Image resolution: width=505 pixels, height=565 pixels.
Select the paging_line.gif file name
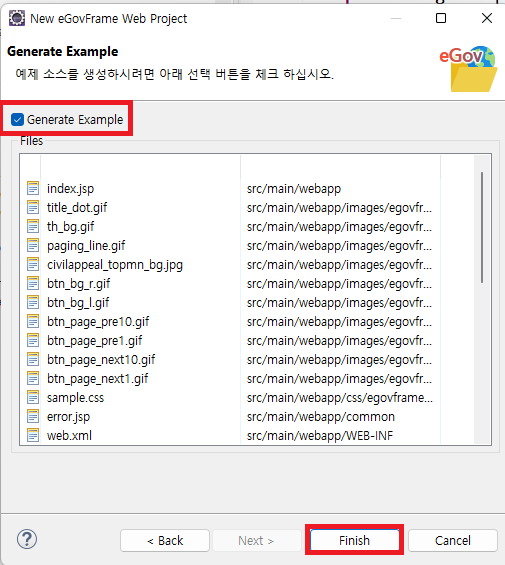pos(86,246)
